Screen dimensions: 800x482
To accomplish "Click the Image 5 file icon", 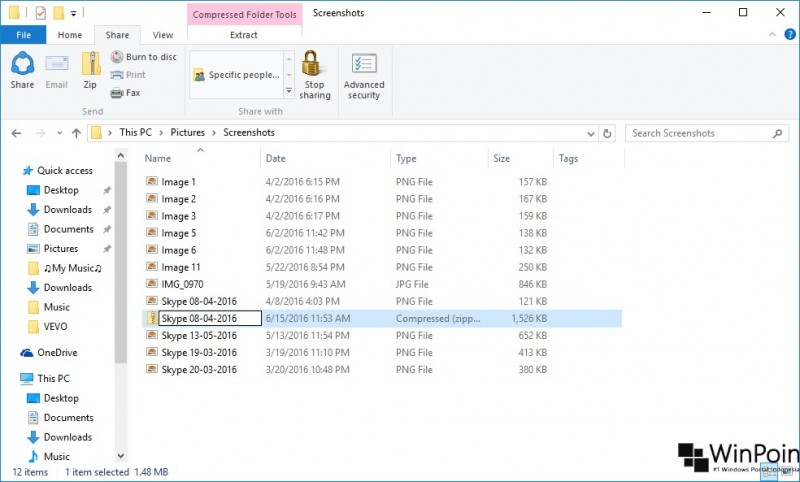I will (152, 233).
